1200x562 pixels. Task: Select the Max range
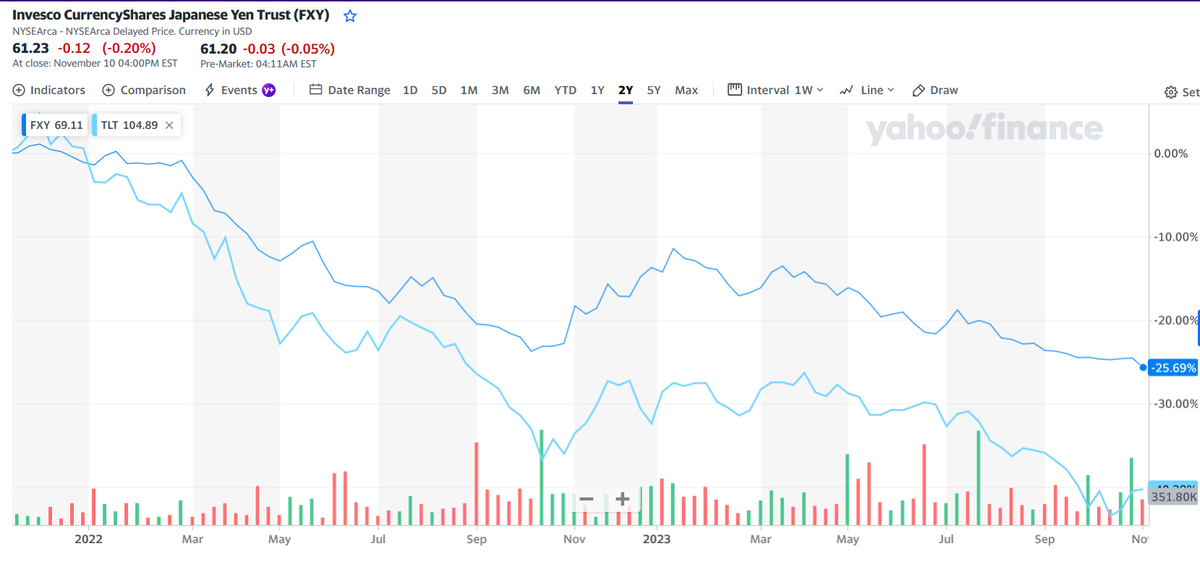[686, 90]
